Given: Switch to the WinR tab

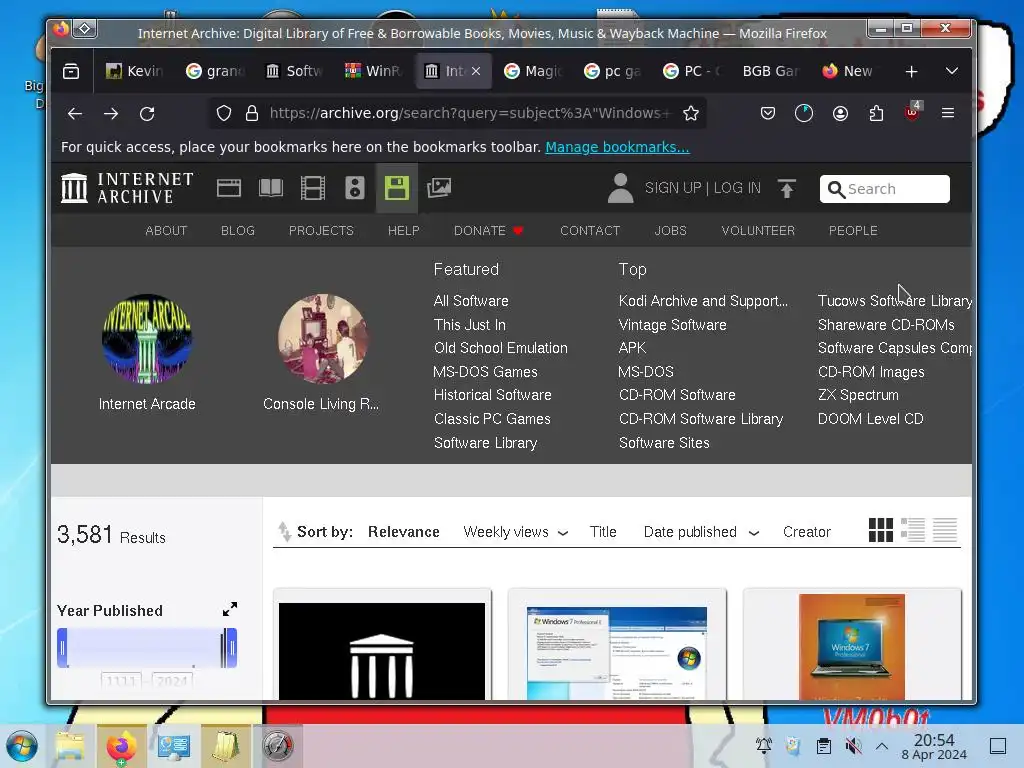Looking at the screenshot, I should tap(375, 71).
